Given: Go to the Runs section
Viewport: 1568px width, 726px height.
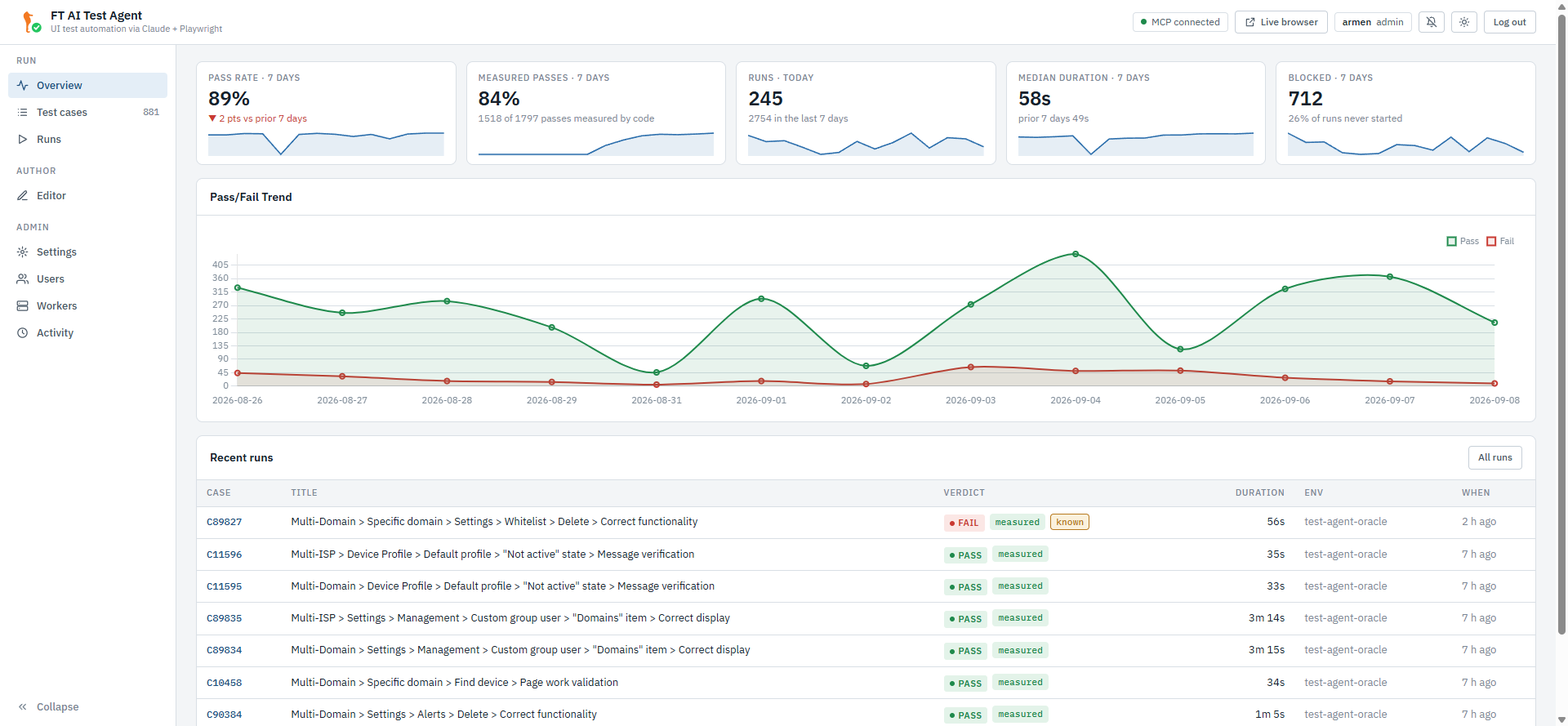Looking at the screenshot, I should pos(88,139).
